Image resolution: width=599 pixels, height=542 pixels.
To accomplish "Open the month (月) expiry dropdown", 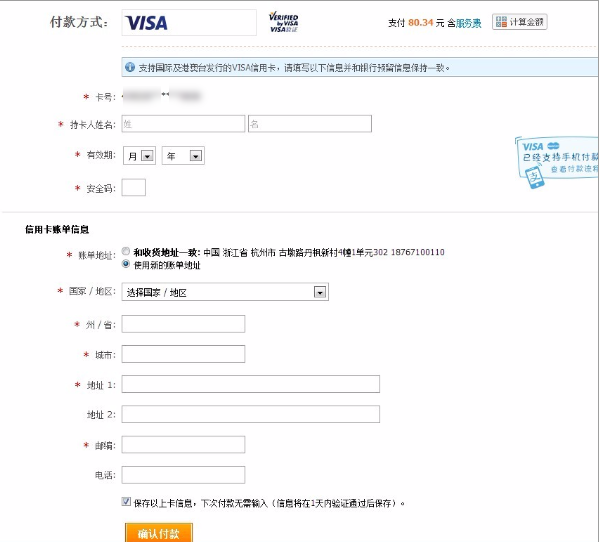I will tap(139, 156).
